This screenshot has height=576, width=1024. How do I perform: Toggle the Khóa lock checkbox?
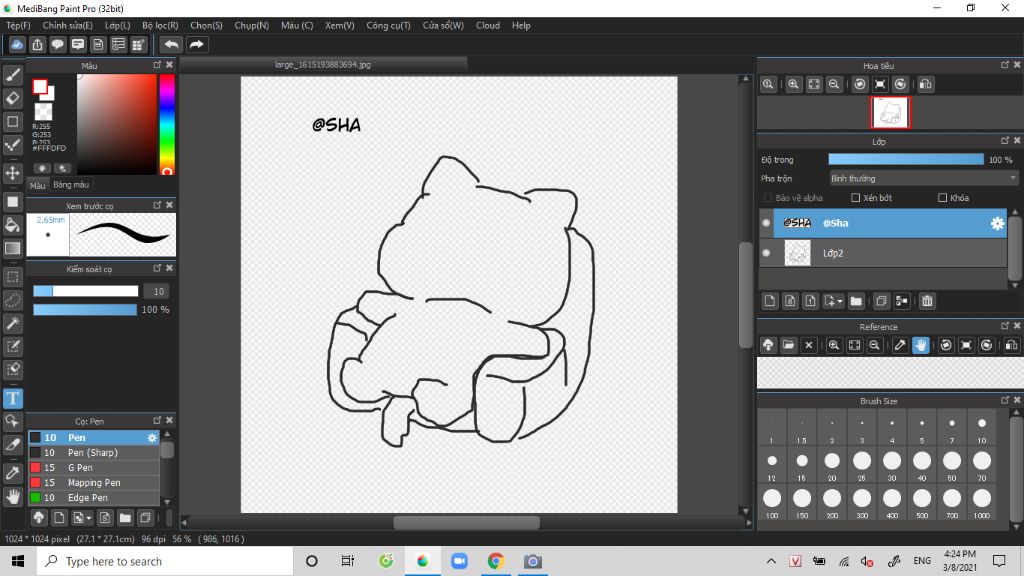942,197
